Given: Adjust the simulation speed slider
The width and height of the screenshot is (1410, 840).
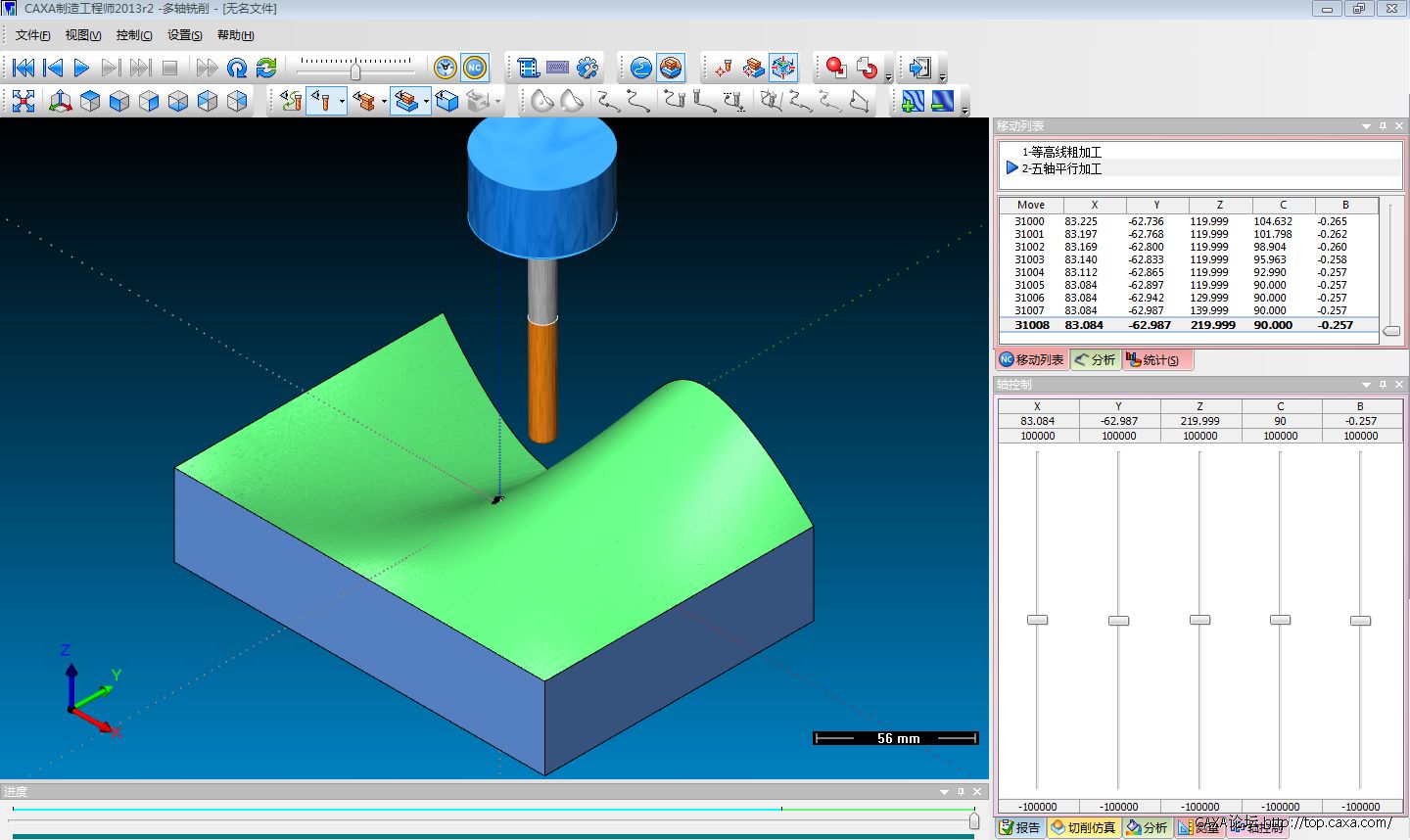Looking at the screenshot, I should tap(355, 70).
